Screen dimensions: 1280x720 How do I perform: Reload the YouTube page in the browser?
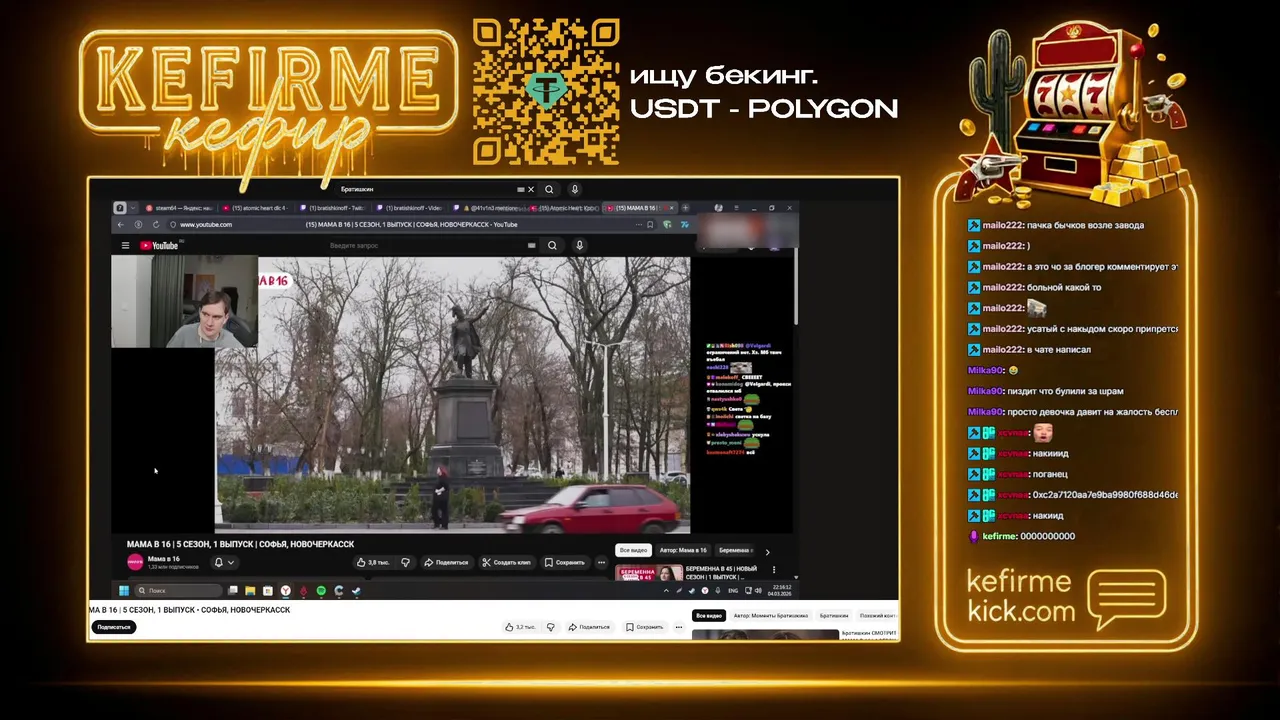[155, 224]
